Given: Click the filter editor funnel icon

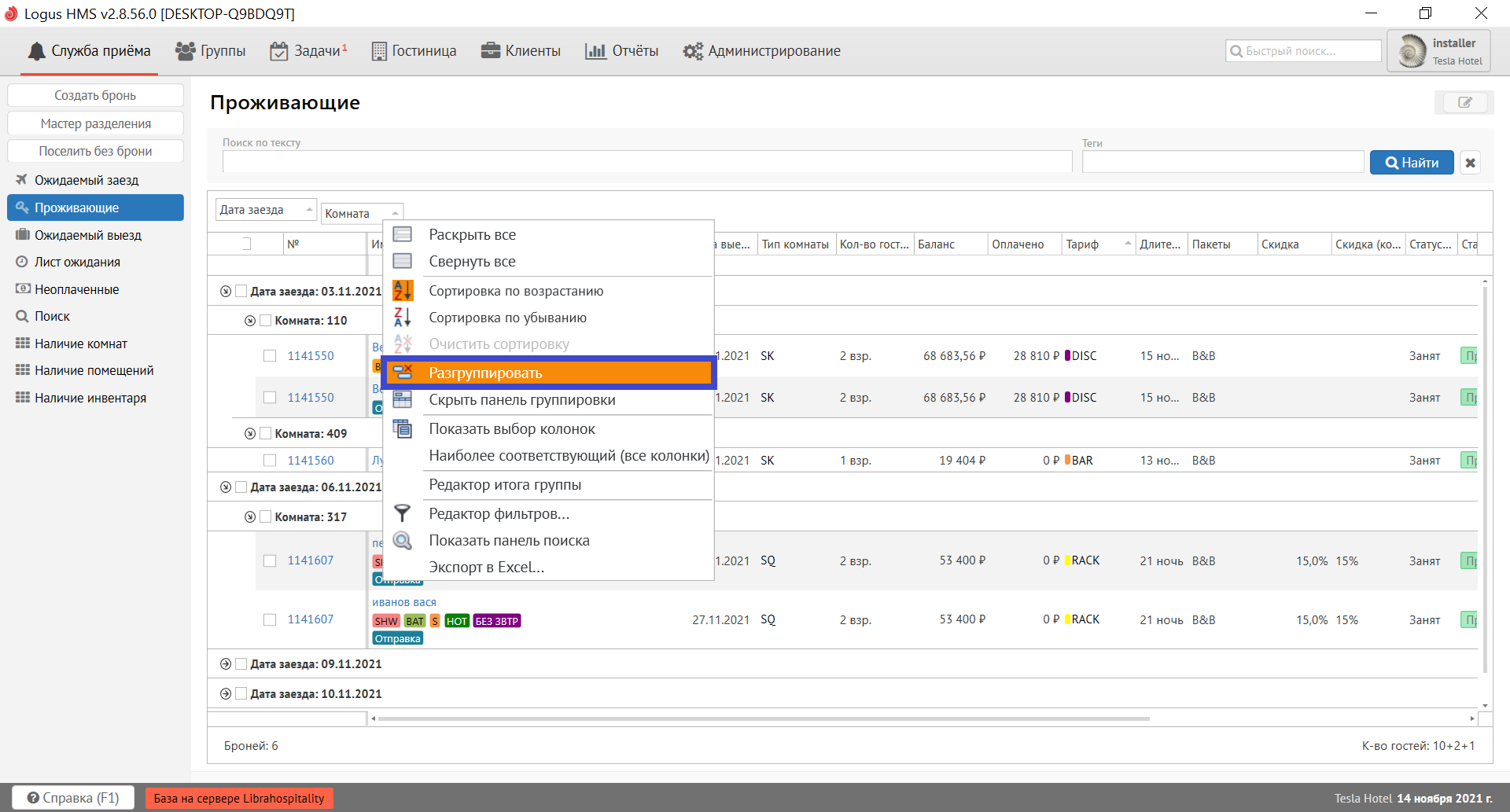Looking at the screenshot, I should pyautogui.click(x=403, y=513).
